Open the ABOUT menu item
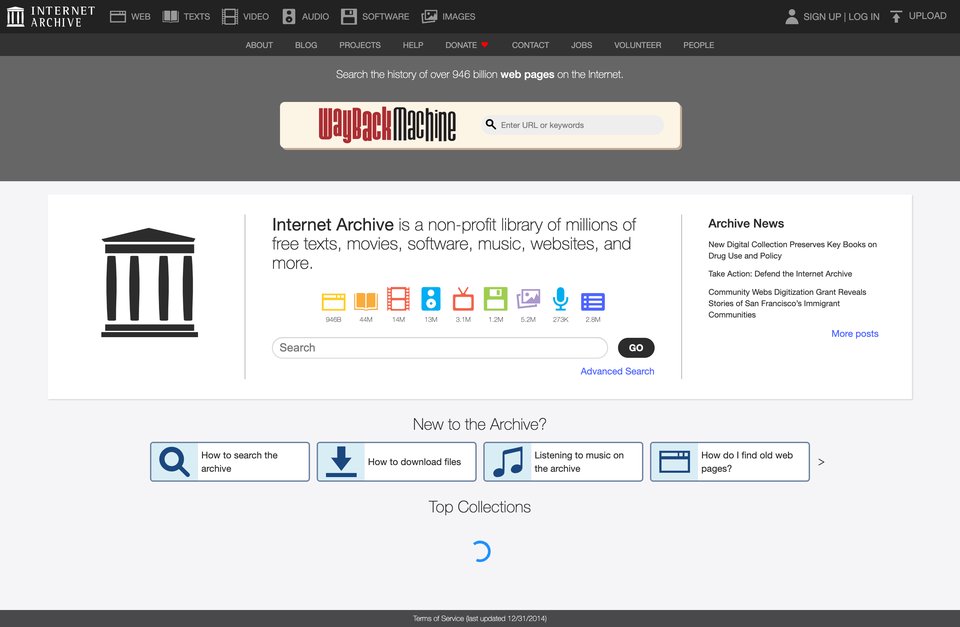Image resolution: width=960 pixels, height=627 pixels. coord(259,45)
